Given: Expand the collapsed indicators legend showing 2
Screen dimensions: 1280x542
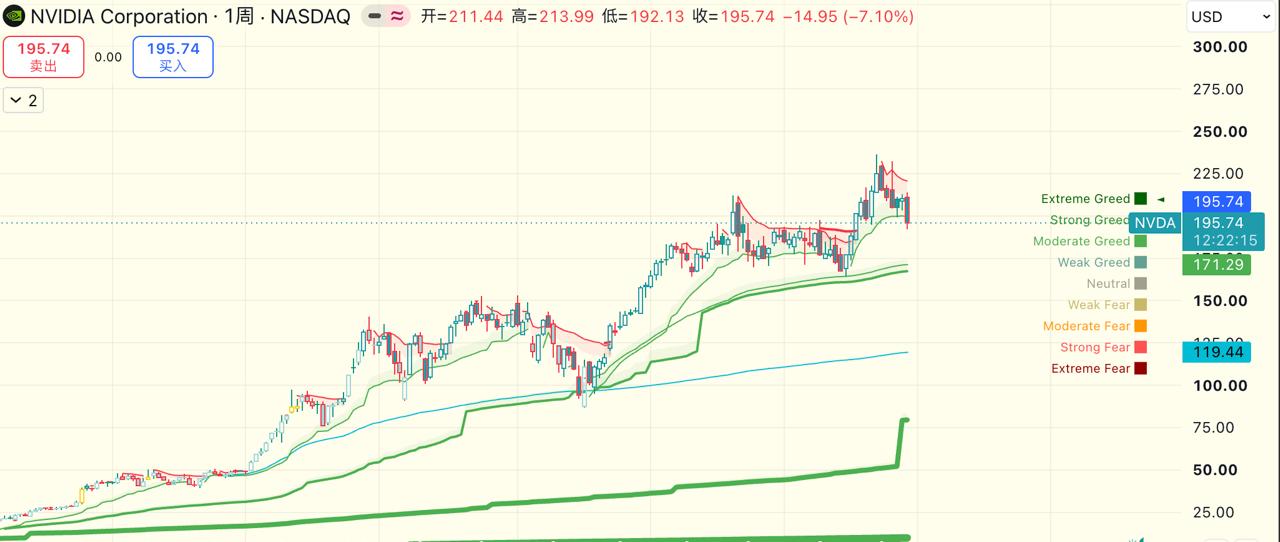Looking at the screenshot, I should (x=23, y=100).
